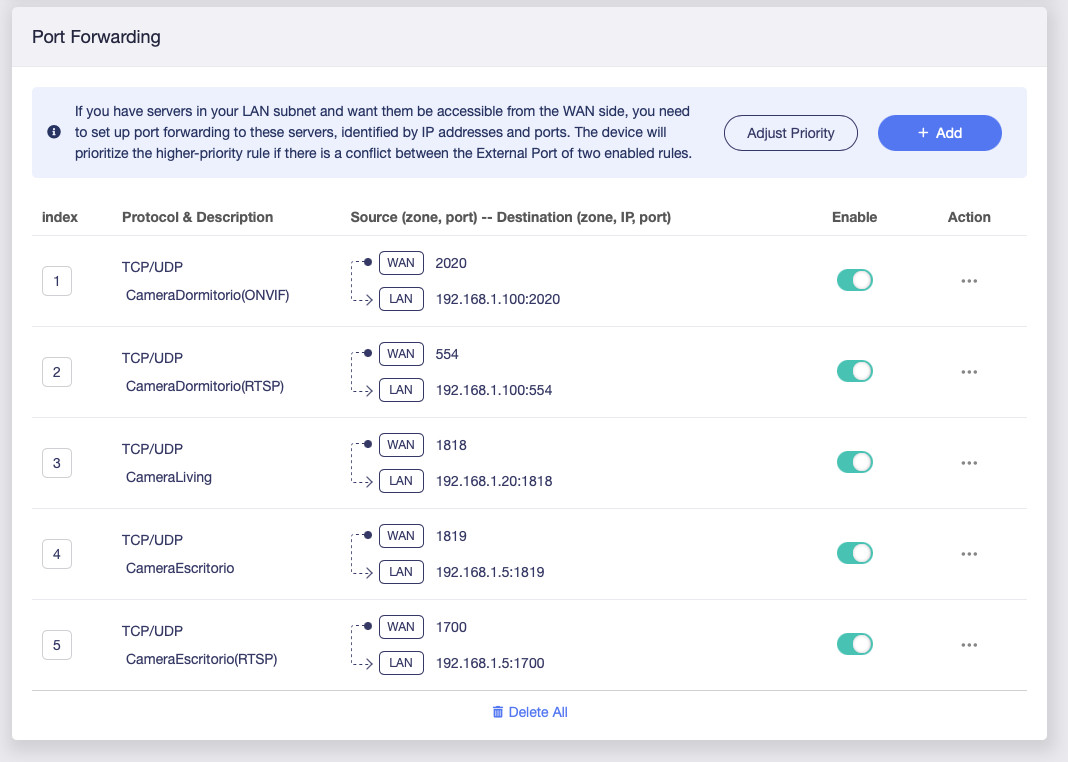Open action menu for CameraDormitorio(ONVIF) rule
Screen dimensions: 1068x762
point(969,281)
